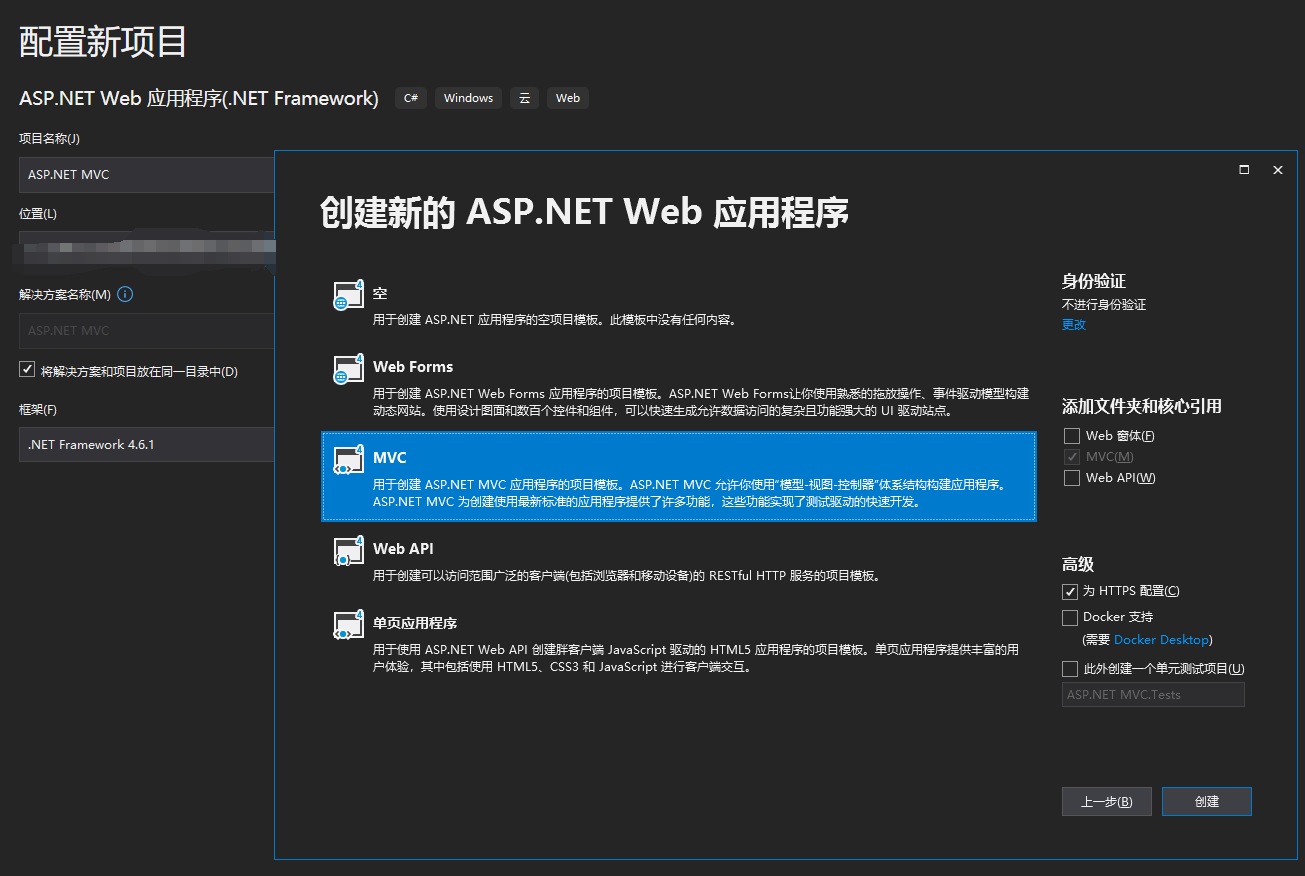The image size is (1305, 876).
Task: Check the Web API(W) checkbox
Action: click(x=1072, y=478)
